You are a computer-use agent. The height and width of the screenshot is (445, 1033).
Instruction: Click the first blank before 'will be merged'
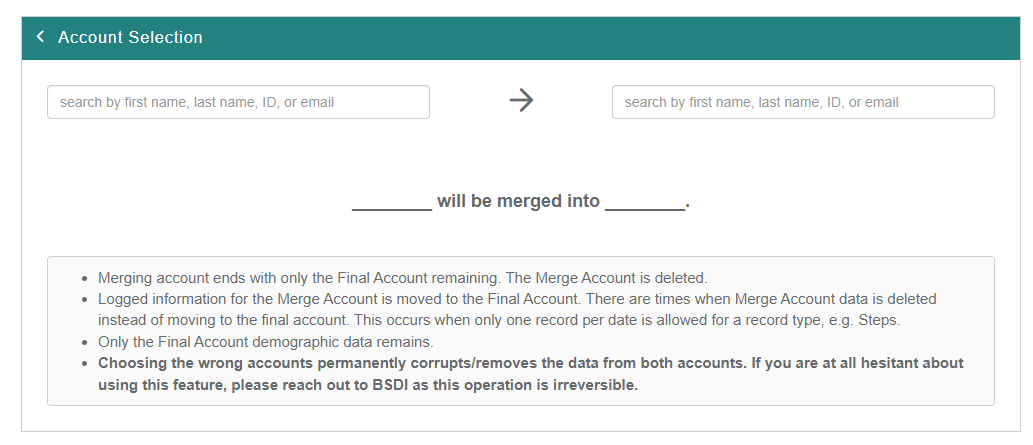point(391,202)
